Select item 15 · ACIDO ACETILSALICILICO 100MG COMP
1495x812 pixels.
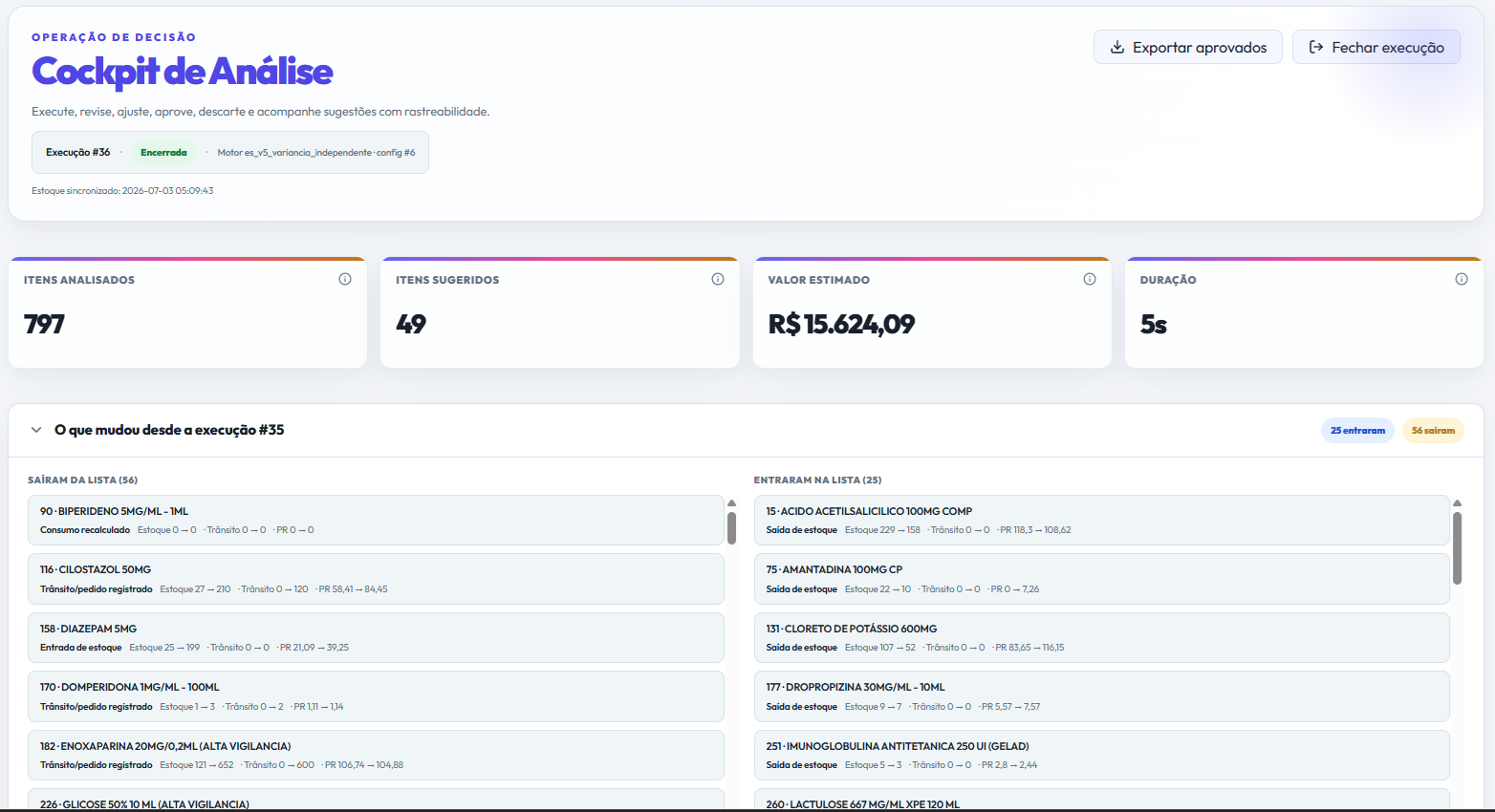pyautogui.click(x=1101, y=520)
